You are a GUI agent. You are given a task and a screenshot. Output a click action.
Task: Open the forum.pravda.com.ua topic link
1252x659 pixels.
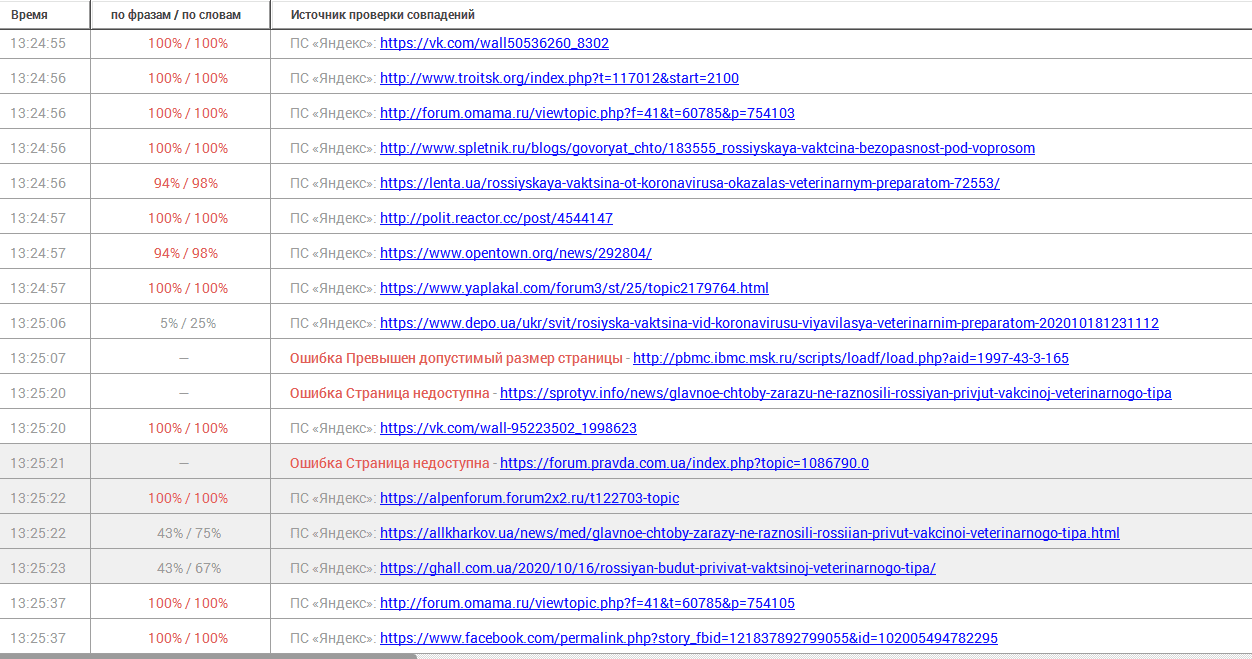click(x=684, y=463)
